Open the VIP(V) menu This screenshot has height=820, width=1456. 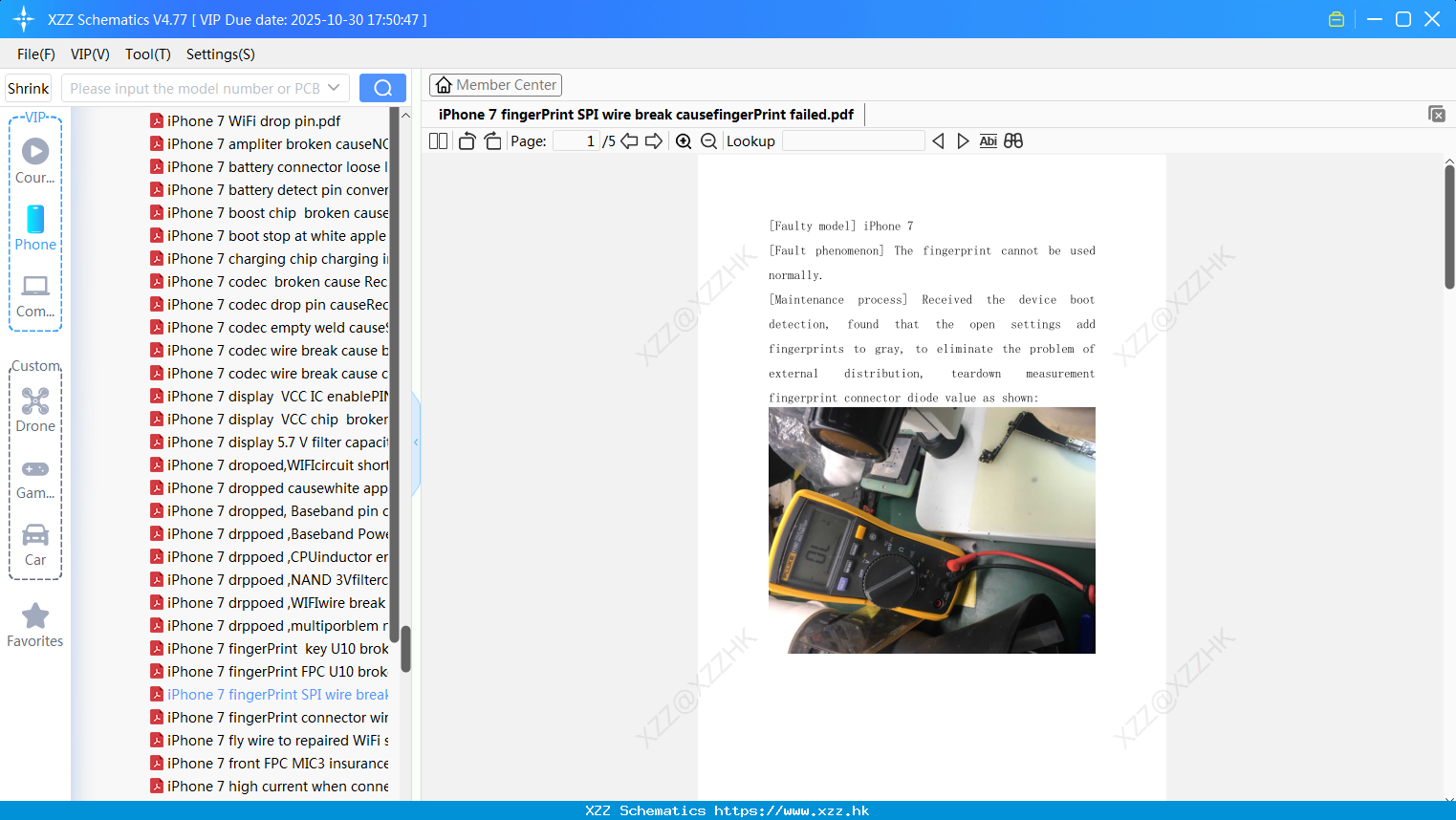(90, 54)
